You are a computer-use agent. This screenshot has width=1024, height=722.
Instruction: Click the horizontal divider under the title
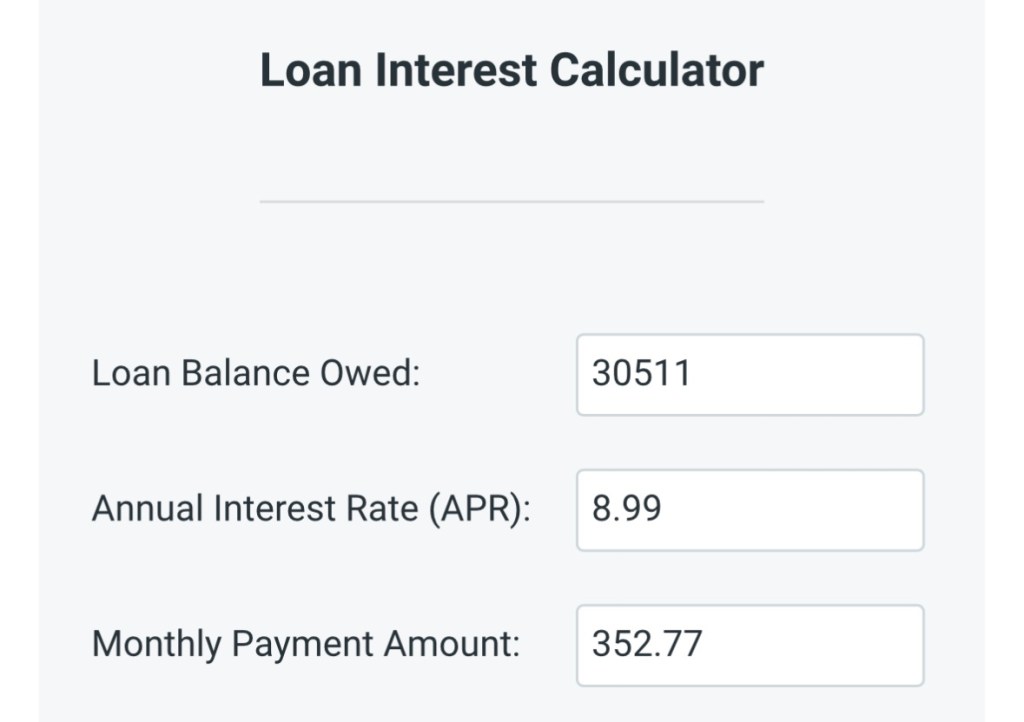(511, 202)
